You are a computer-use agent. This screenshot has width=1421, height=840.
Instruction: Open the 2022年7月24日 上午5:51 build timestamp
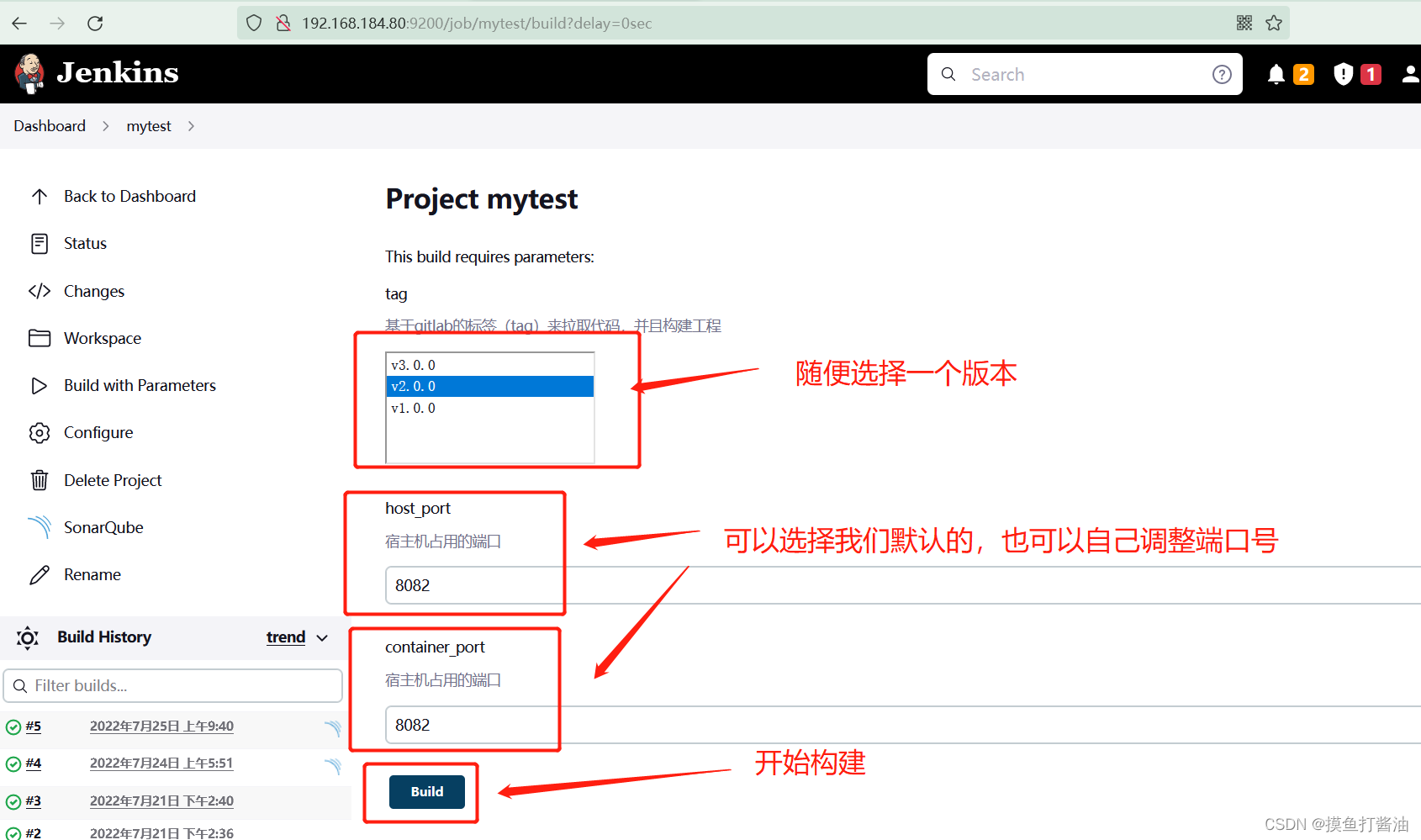161,763
